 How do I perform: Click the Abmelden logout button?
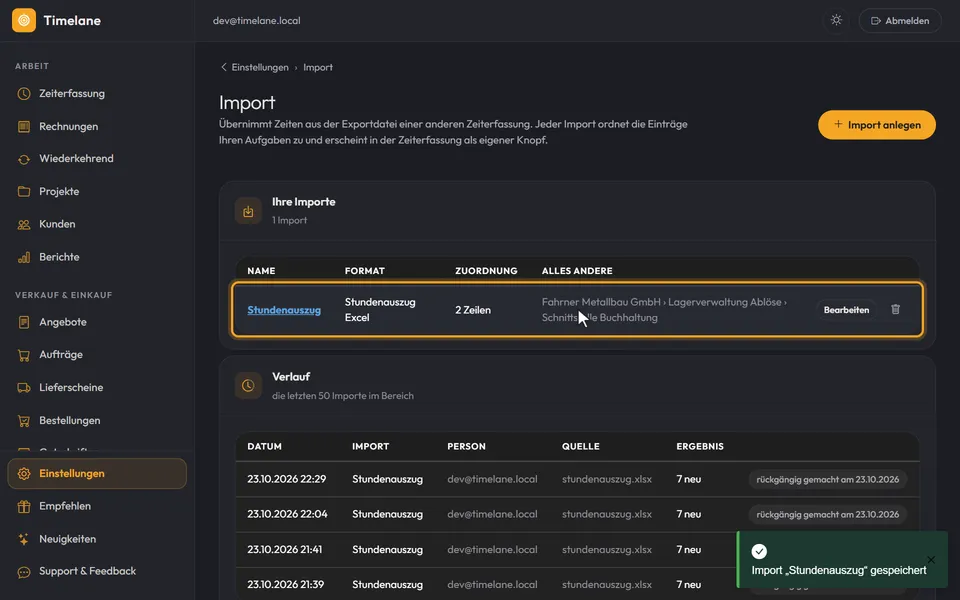(x=900, y=20)
